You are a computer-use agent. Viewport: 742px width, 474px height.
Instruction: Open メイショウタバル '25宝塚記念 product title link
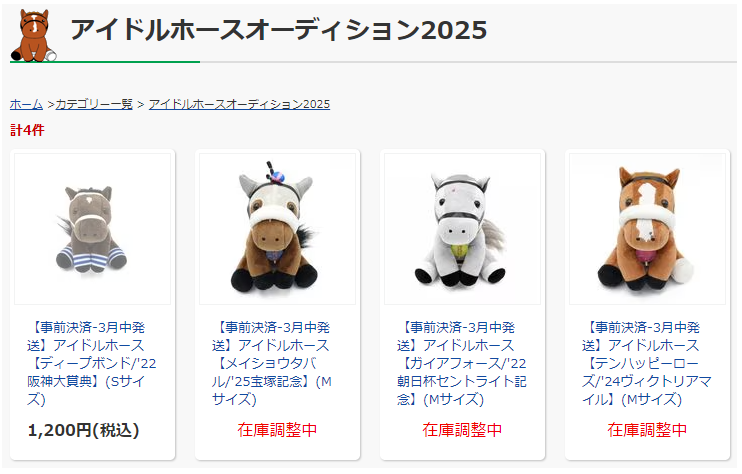pos(272,363)
